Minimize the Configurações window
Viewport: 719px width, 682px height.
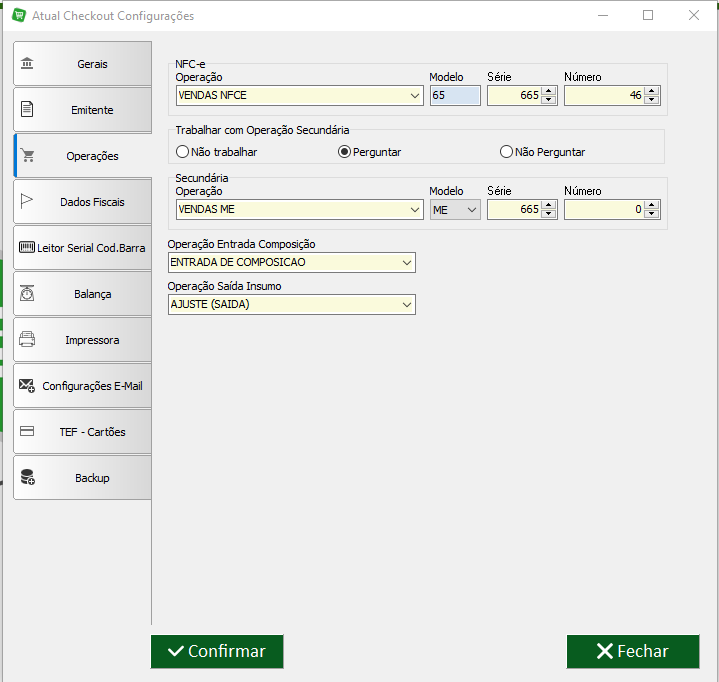(603, 16)
